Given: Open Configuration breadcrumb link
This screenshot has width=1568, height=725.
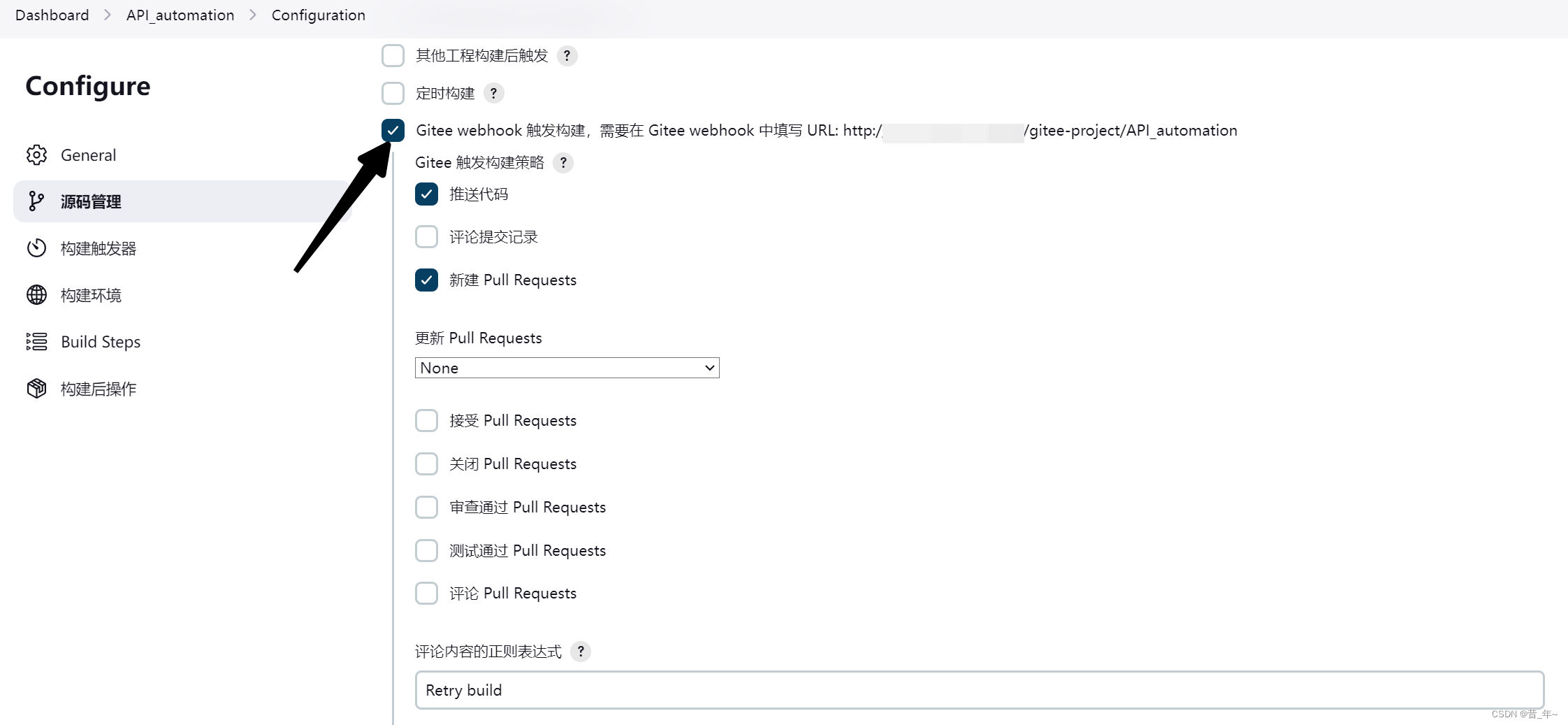Looking at the screenshot, I should tap(318, 15).
